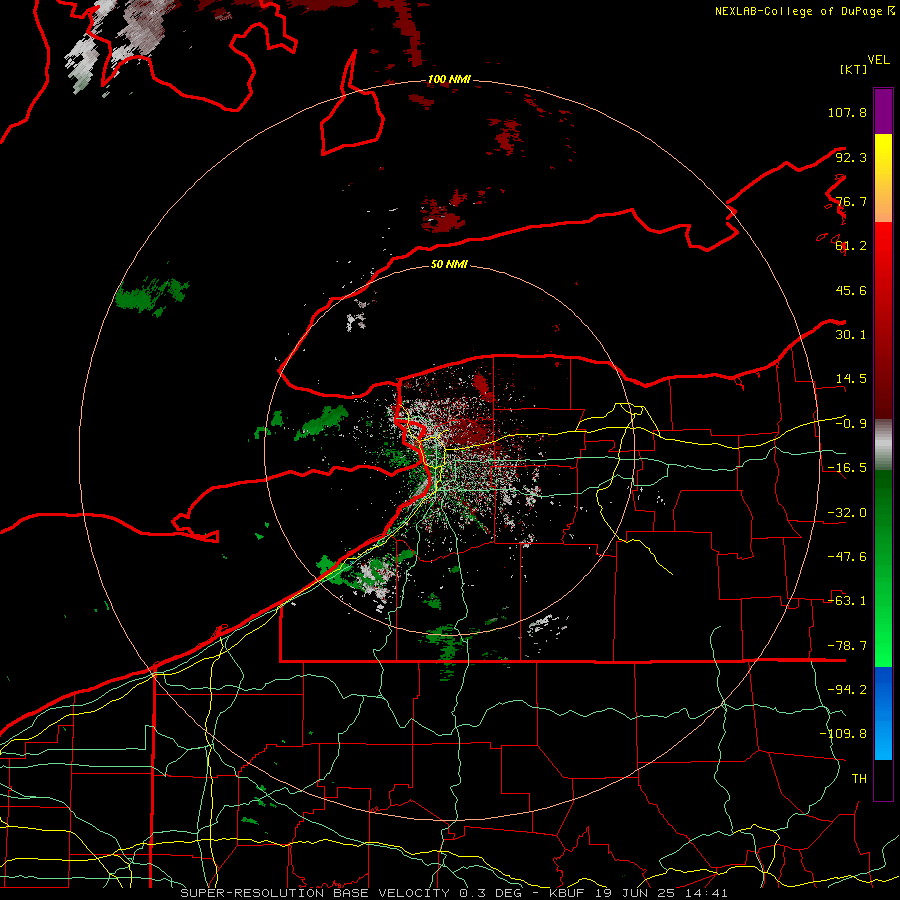The image size is (900, 900).
Task: Click the 107.8 velocity scale value
Action: pos(847,112)
